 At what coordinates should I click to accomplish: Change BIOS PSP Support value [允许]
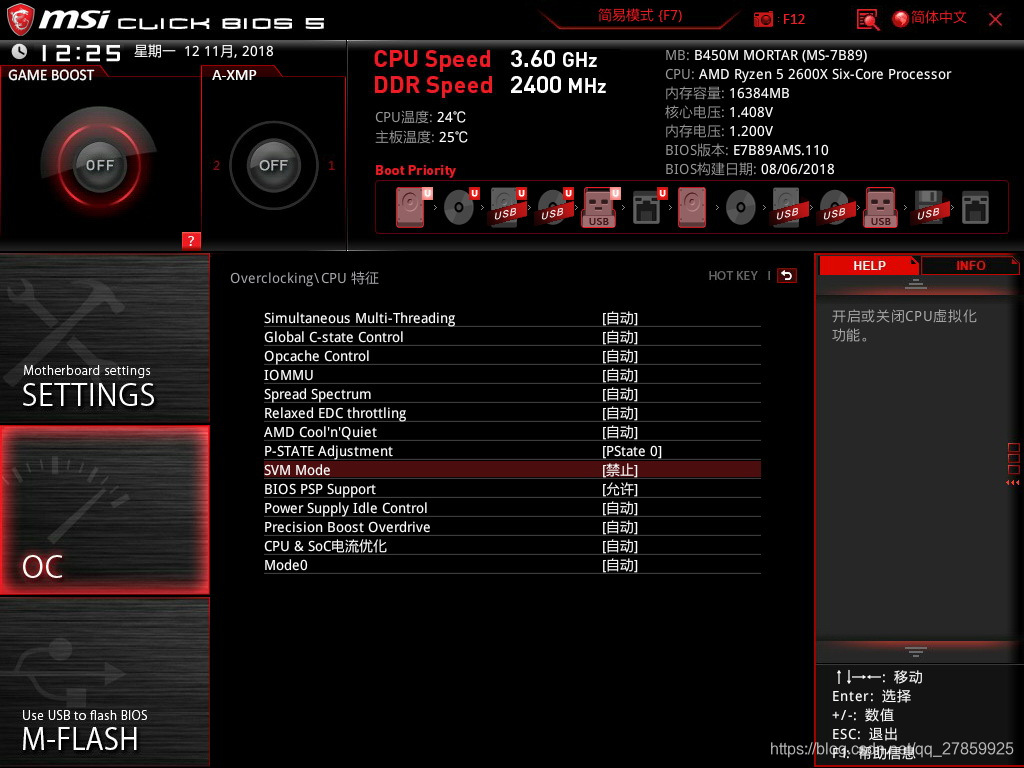click(619, 489)
